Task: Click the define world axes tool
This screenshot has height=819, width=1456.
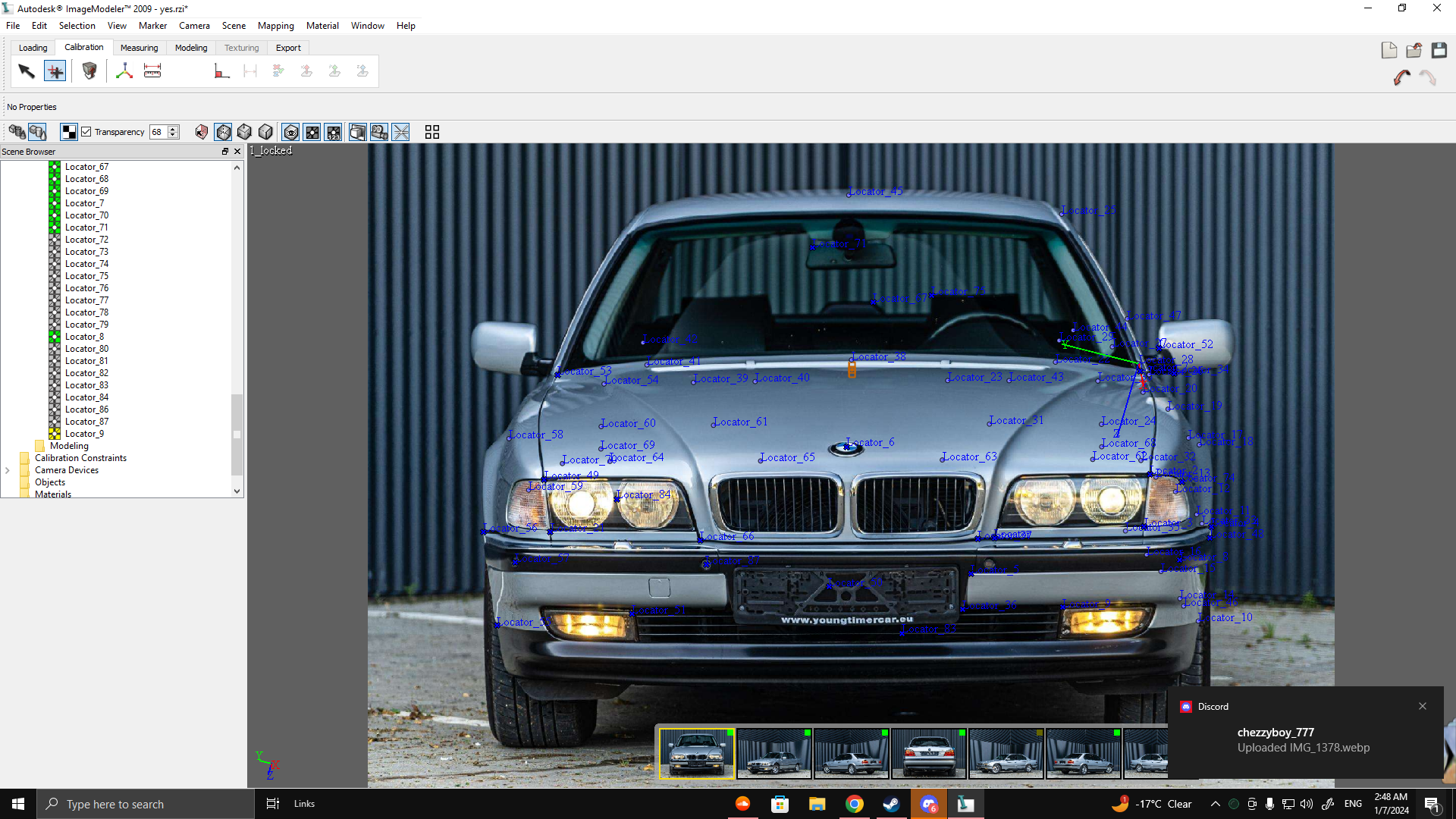Action: click(x=124, y=71)
